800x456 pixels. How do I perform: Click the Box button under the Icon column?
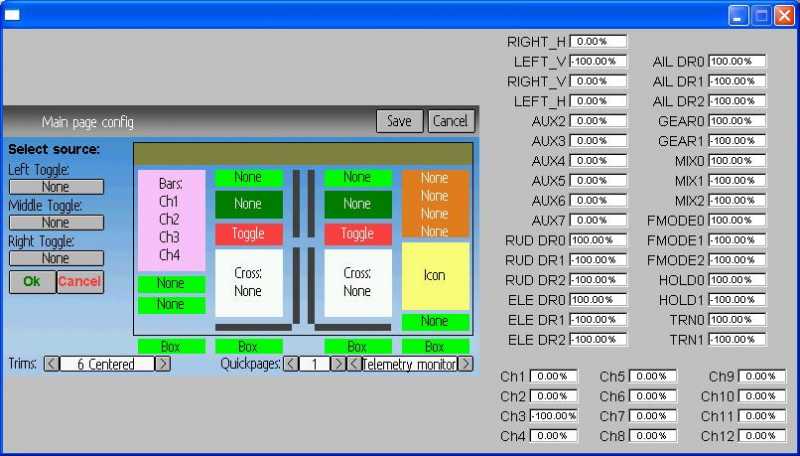point(435,346)
